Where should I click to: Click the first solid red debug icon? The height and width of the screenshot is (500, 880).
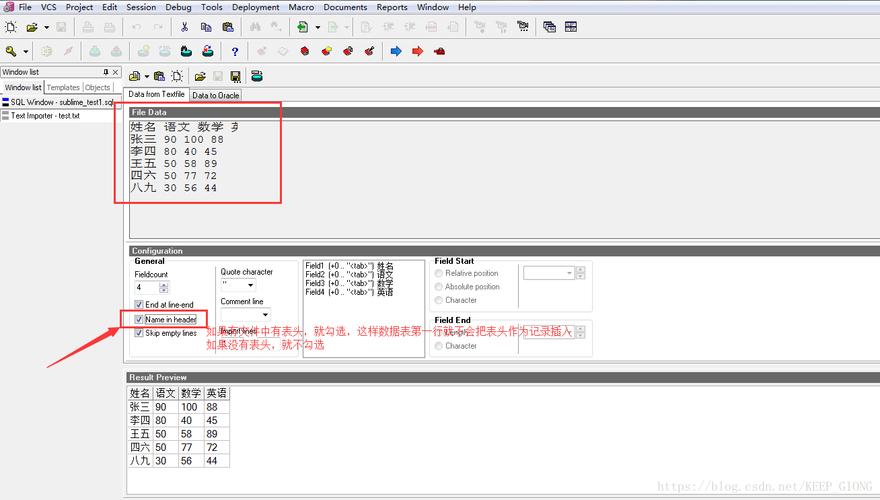(x=305, y=52)
